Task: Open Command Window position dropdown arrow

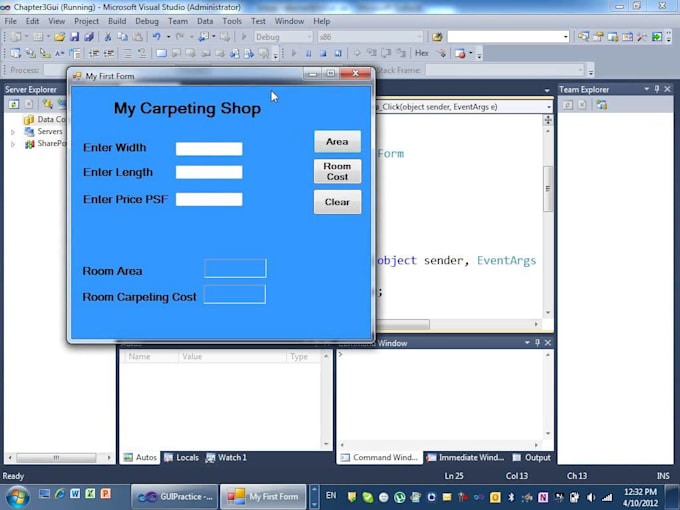Action: pyautogui.click(x=527, y=343)
